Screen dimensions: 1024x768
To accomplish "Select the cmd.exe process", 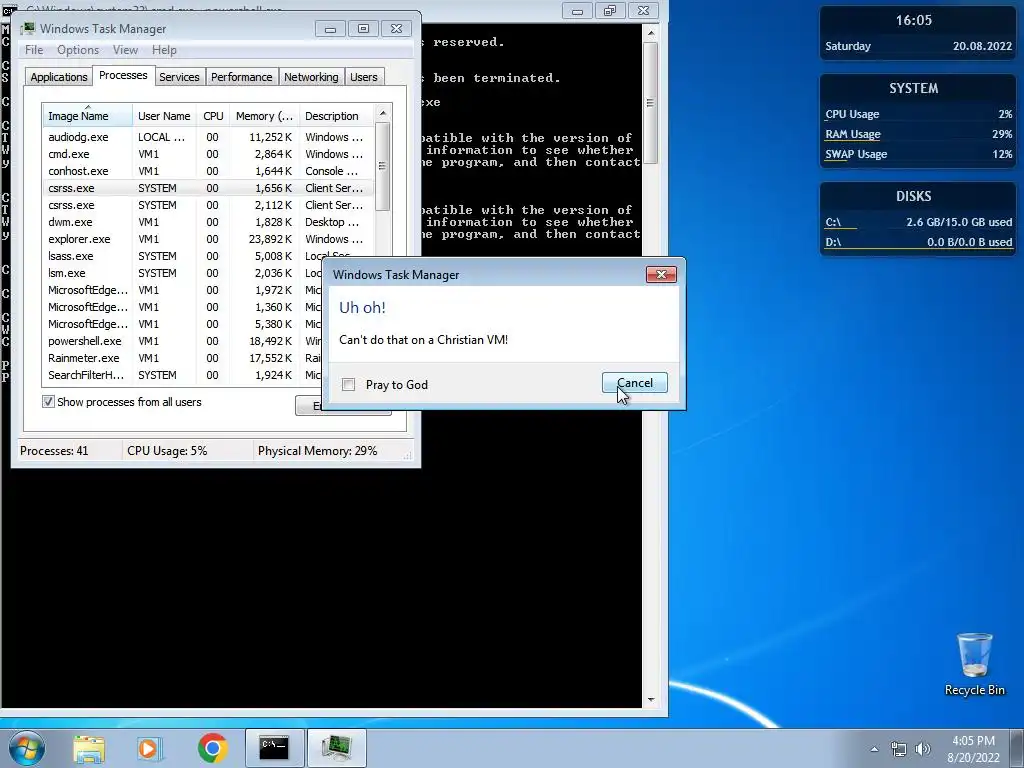I will pyautogui.click(x=208, y=154).
